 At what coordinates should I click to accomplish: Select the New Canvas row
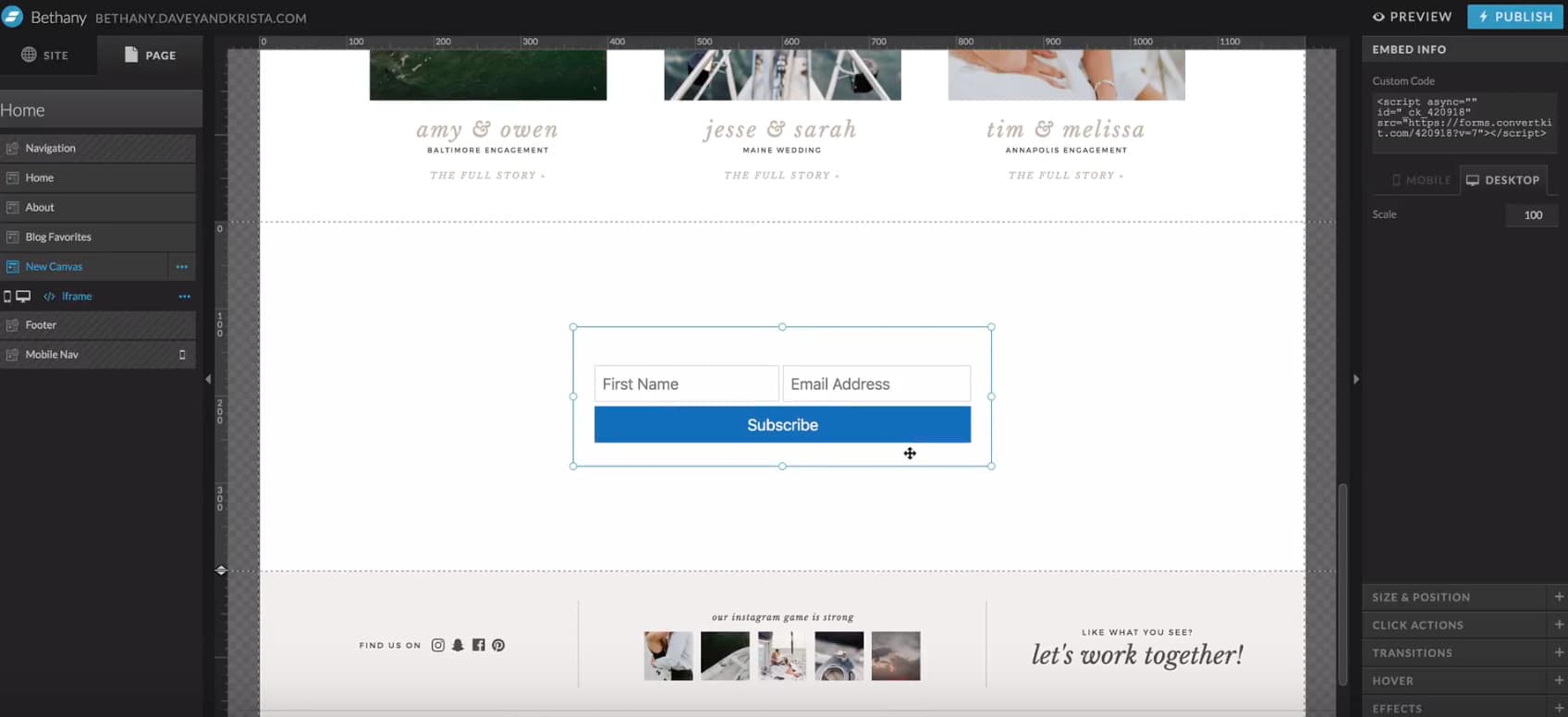click(85, 266)
